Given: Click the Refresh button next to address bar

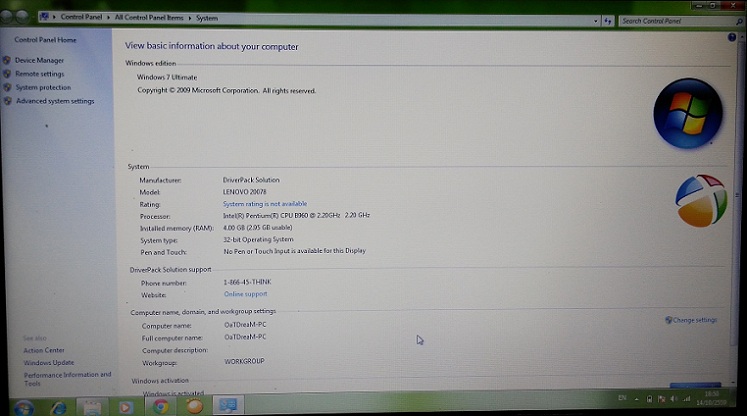Looking at the screenshot, I should coord(608,21).
